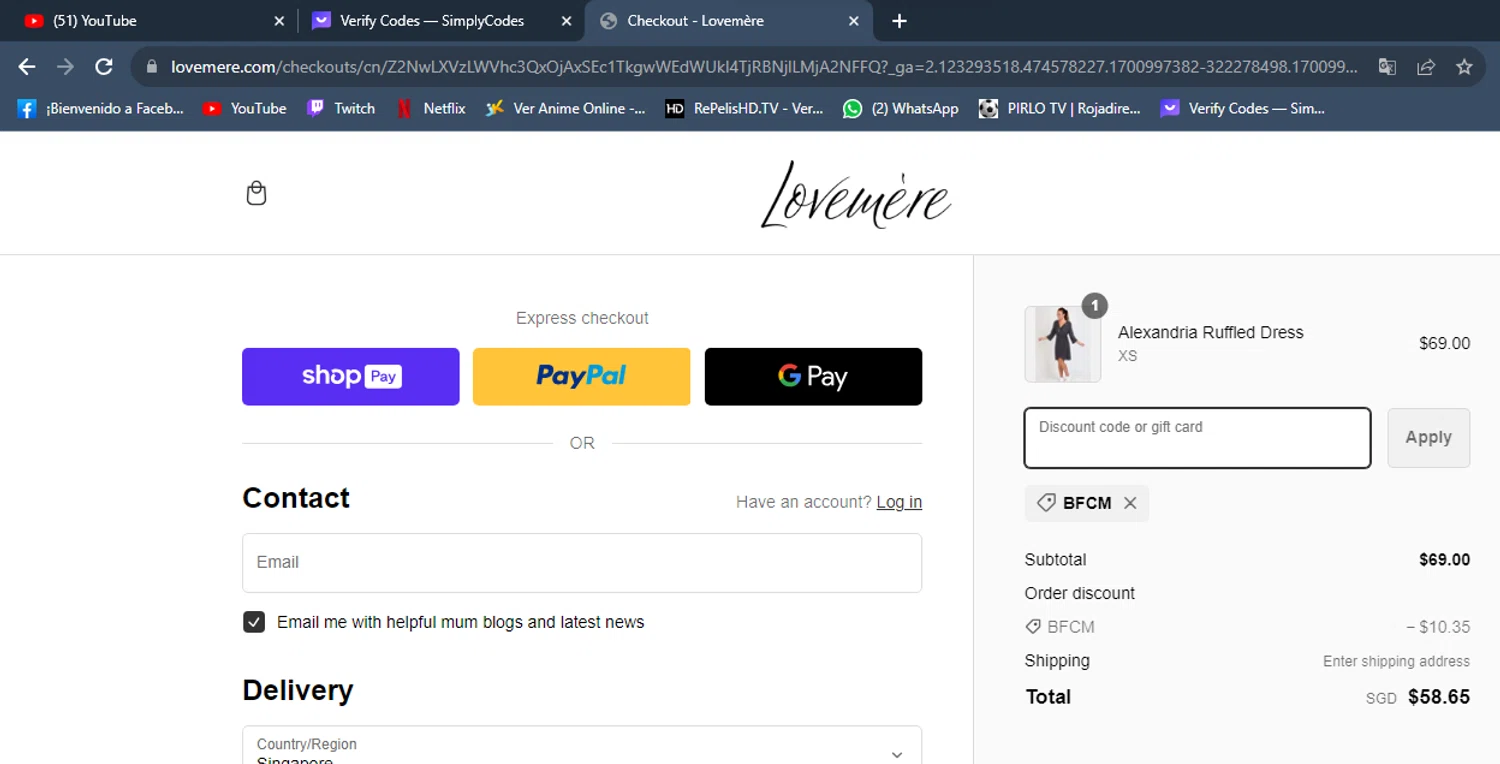Open the YouTube bookmark
Screen dimensions: 1500x764
(245, 108)
